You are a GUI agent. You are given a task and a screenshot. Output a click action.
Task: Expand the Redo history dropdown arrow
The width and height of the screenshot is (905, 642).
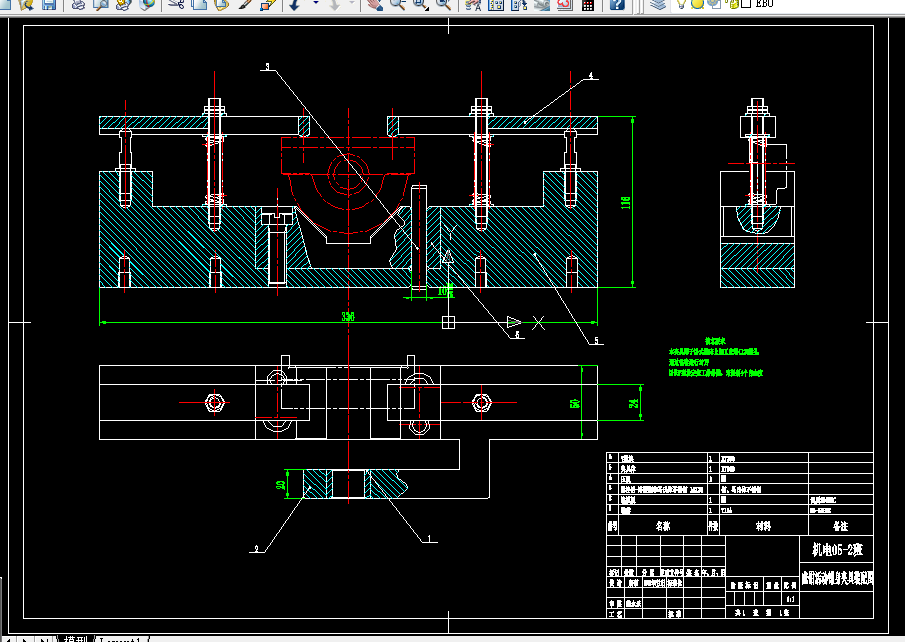(352, 5)
